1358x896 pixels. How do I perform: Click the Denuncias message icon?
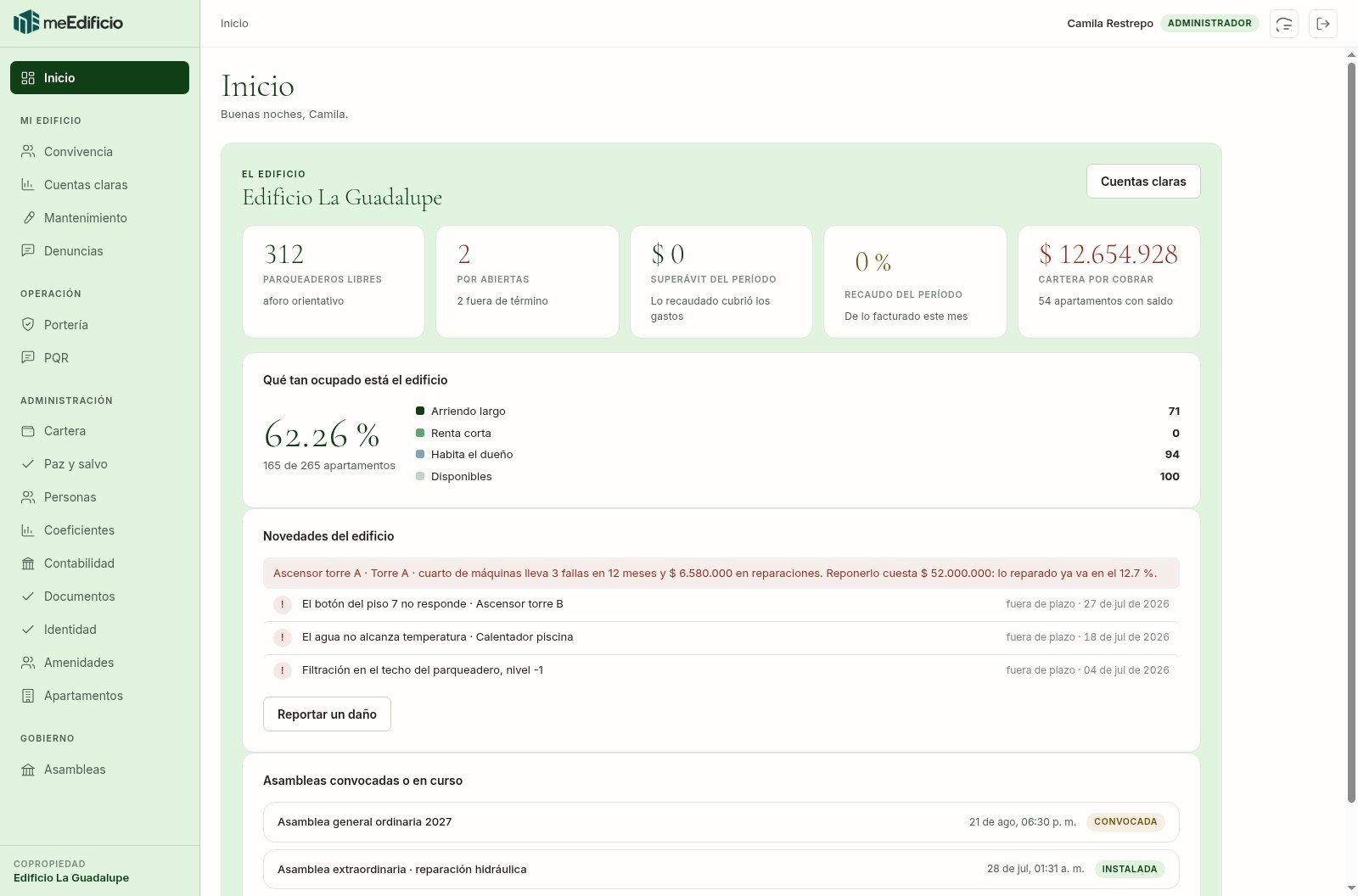point(28,251)
